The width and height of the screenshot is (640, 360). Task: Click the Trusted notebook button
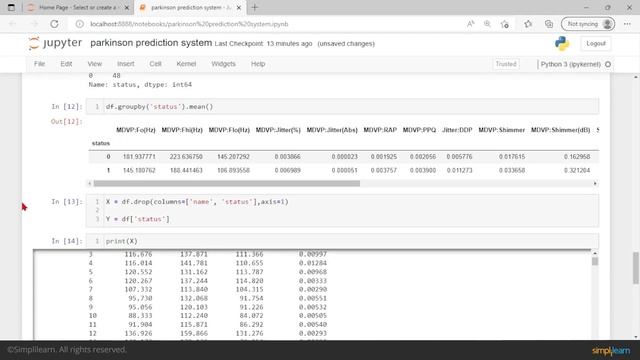pos(506,64)
